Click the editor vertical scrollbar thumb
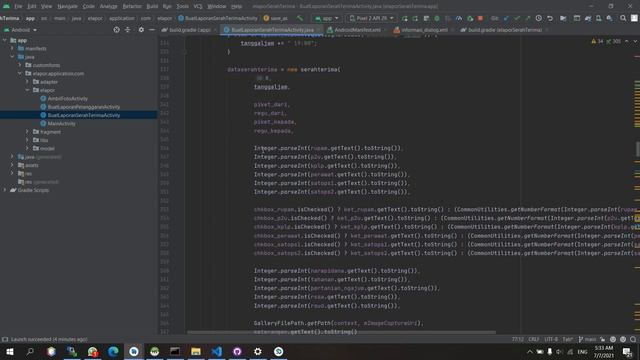Screen dimensions: 640x360 tap(637, 149)
